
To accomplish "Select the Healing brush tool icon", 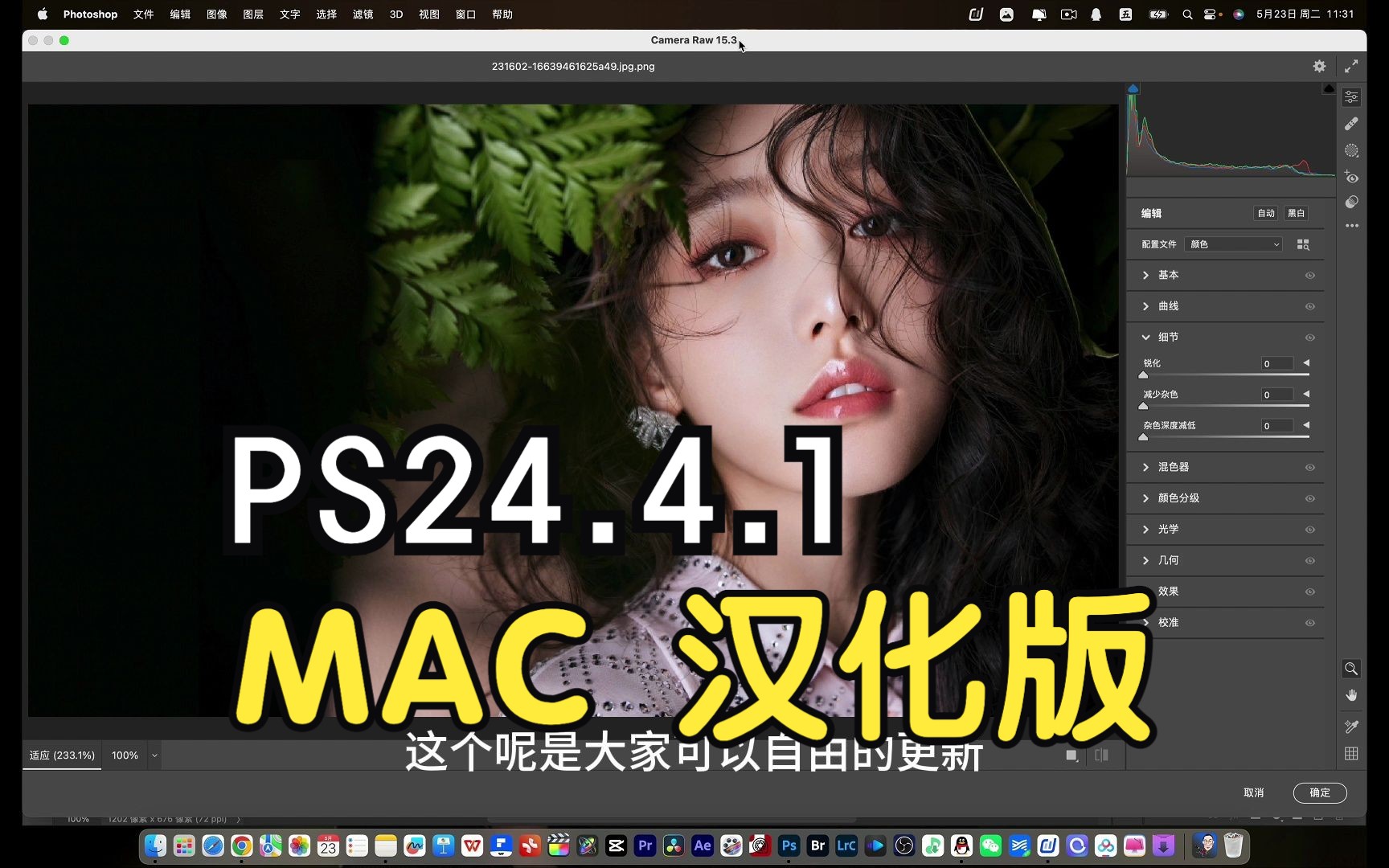I will coord(1352,124).
